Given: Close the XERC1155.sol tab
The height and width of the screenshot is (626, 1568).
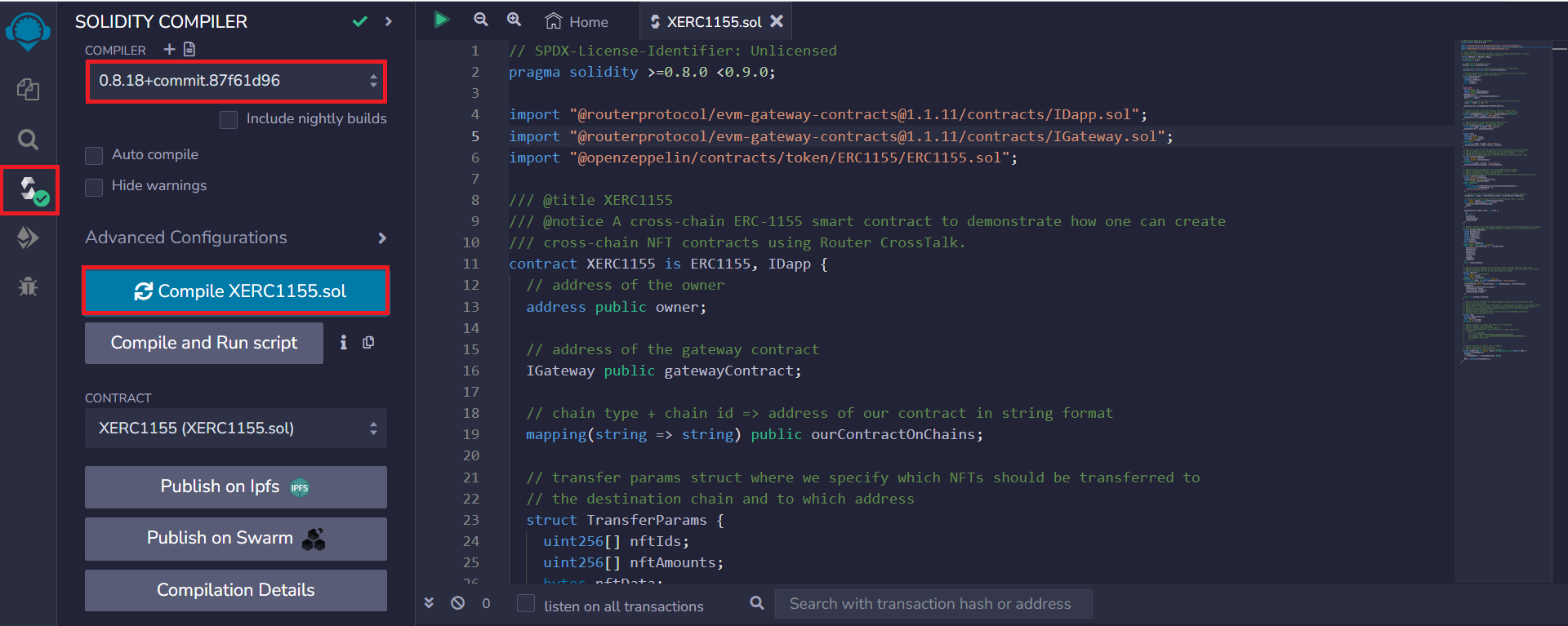Looking at the screenshot, I should click(777, 21).
